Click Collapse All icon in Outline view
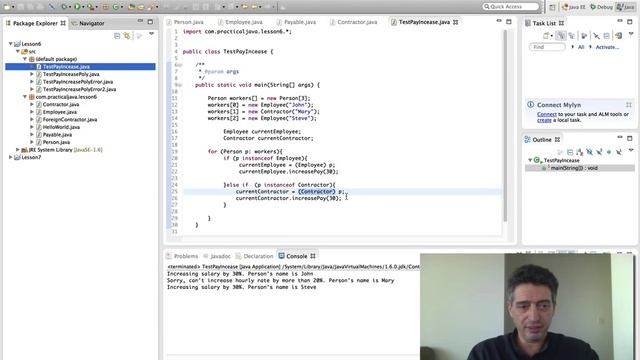Screen dimensions: 640x360 click(x=570, y=152)
